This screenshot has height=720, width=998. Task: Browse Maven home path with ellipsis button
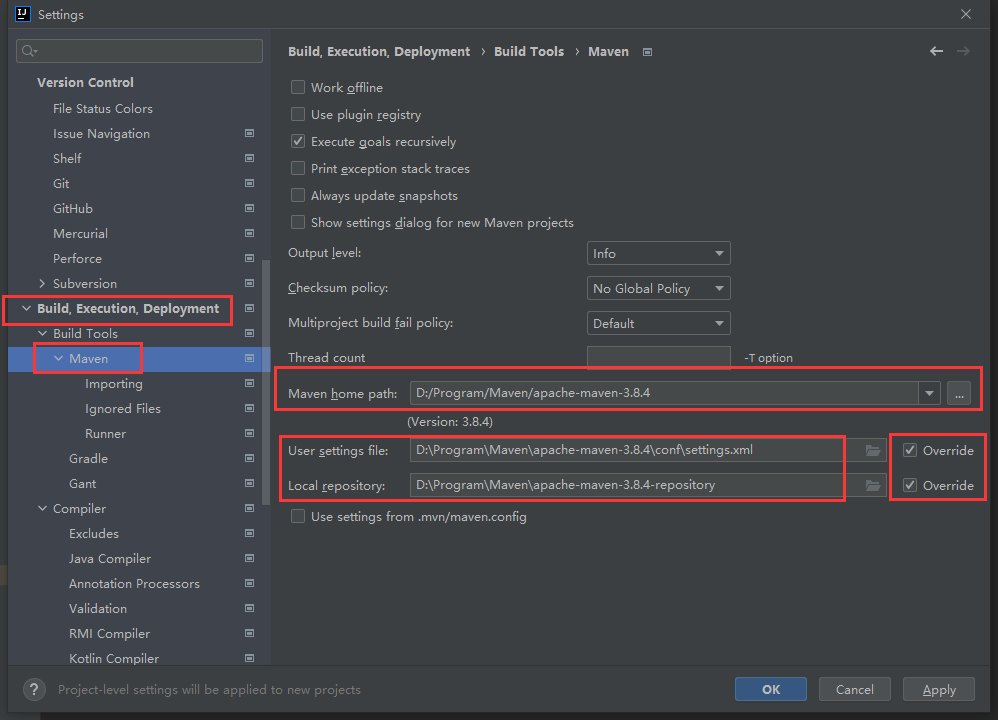959,393
